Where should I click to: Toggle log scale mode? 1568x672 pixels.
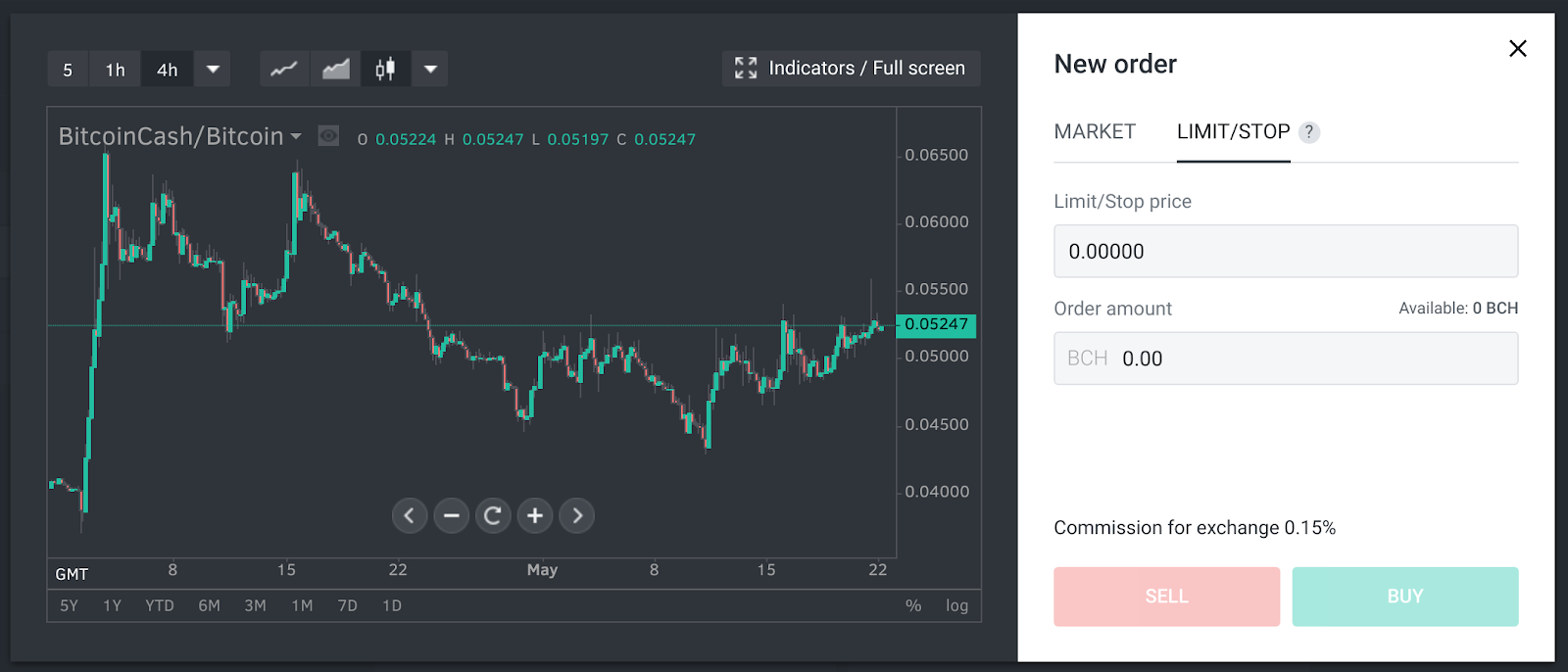click(956, 605)
